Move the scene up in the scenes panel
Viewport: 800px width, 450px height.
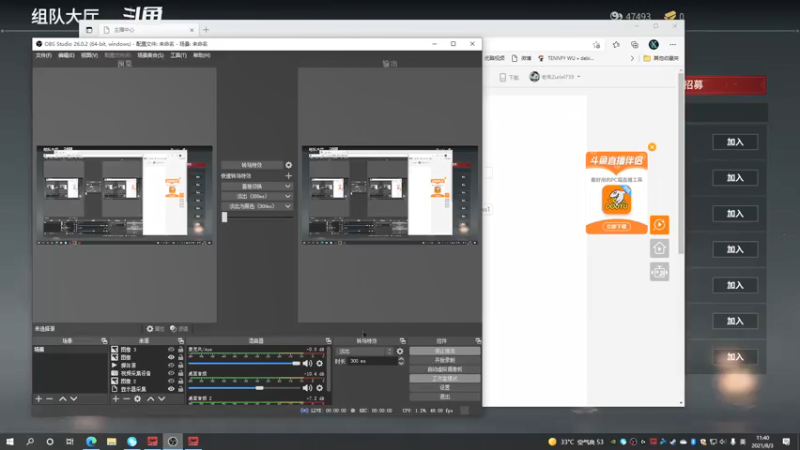click(x=62, y=398)
